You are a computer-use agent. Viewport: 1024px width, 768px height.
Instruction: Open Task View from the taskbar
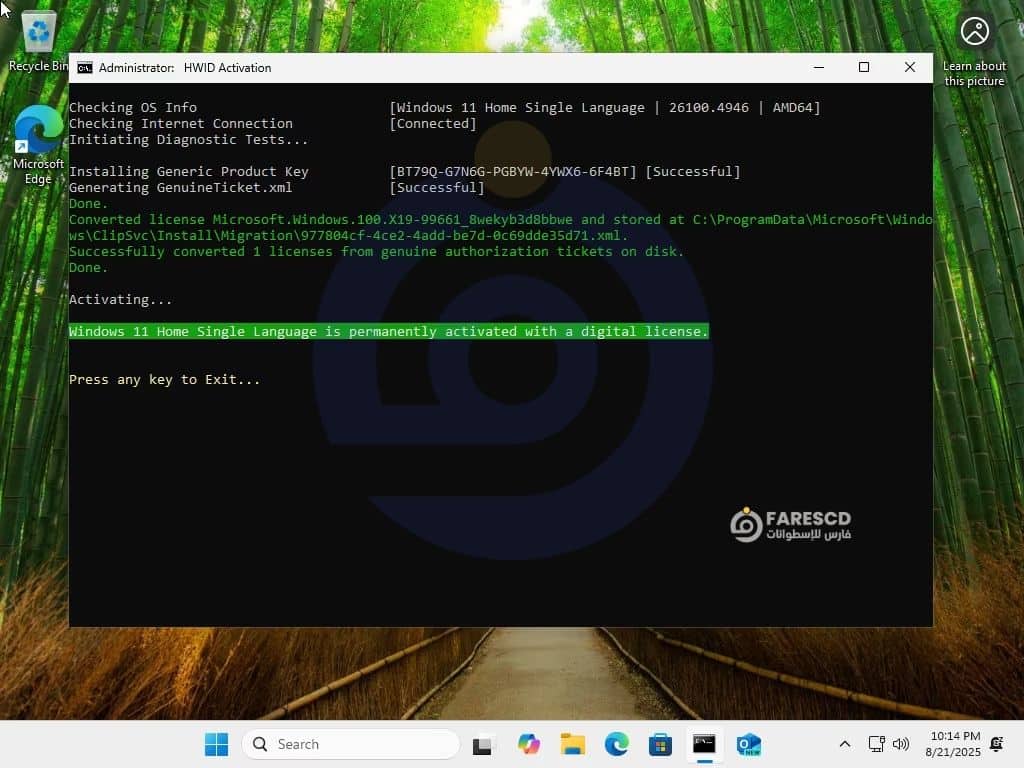(x=483, y=744)
